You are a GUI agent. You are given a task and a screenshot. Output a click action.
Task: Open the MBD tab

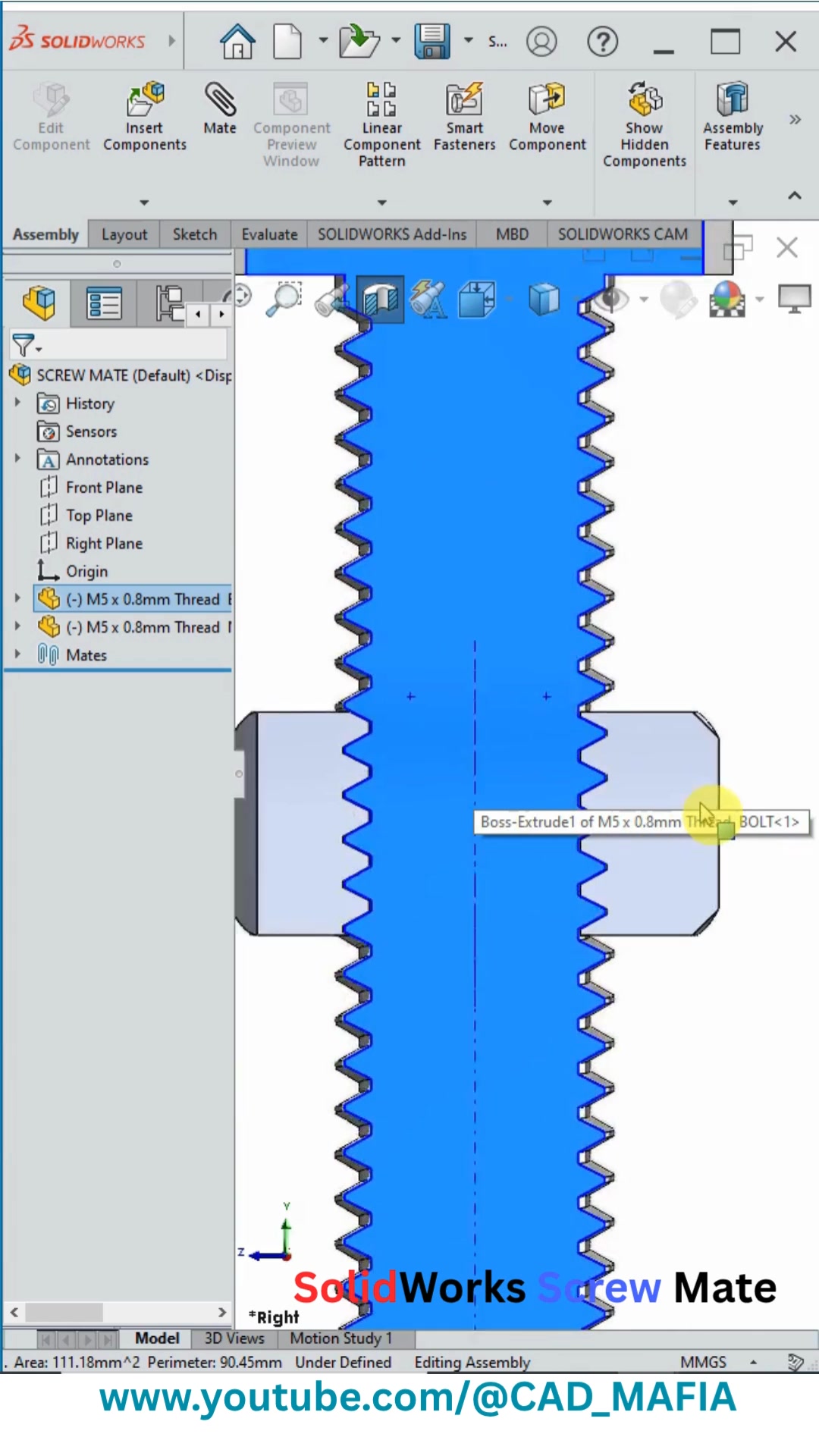[512, 234]
